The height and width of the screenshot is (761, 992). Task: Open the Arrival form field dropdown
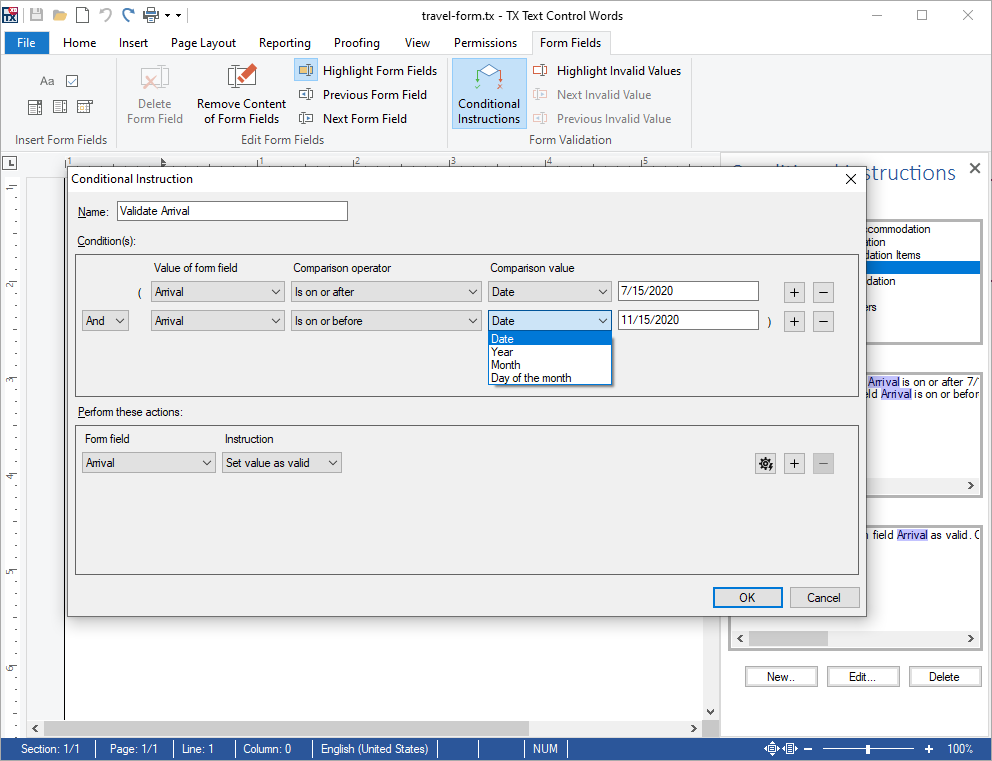pos(217,291)
